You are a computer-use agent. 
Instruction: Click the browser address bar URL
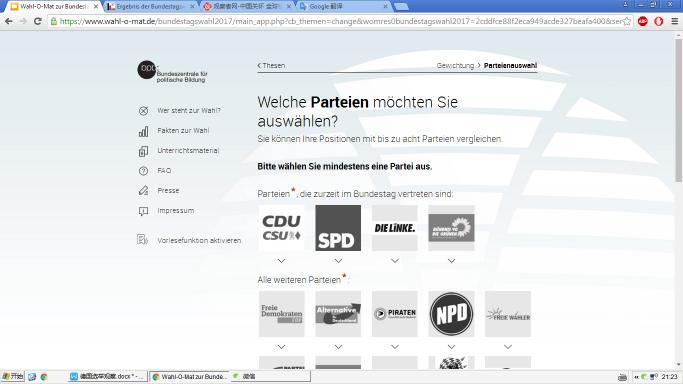click(340, 21)
